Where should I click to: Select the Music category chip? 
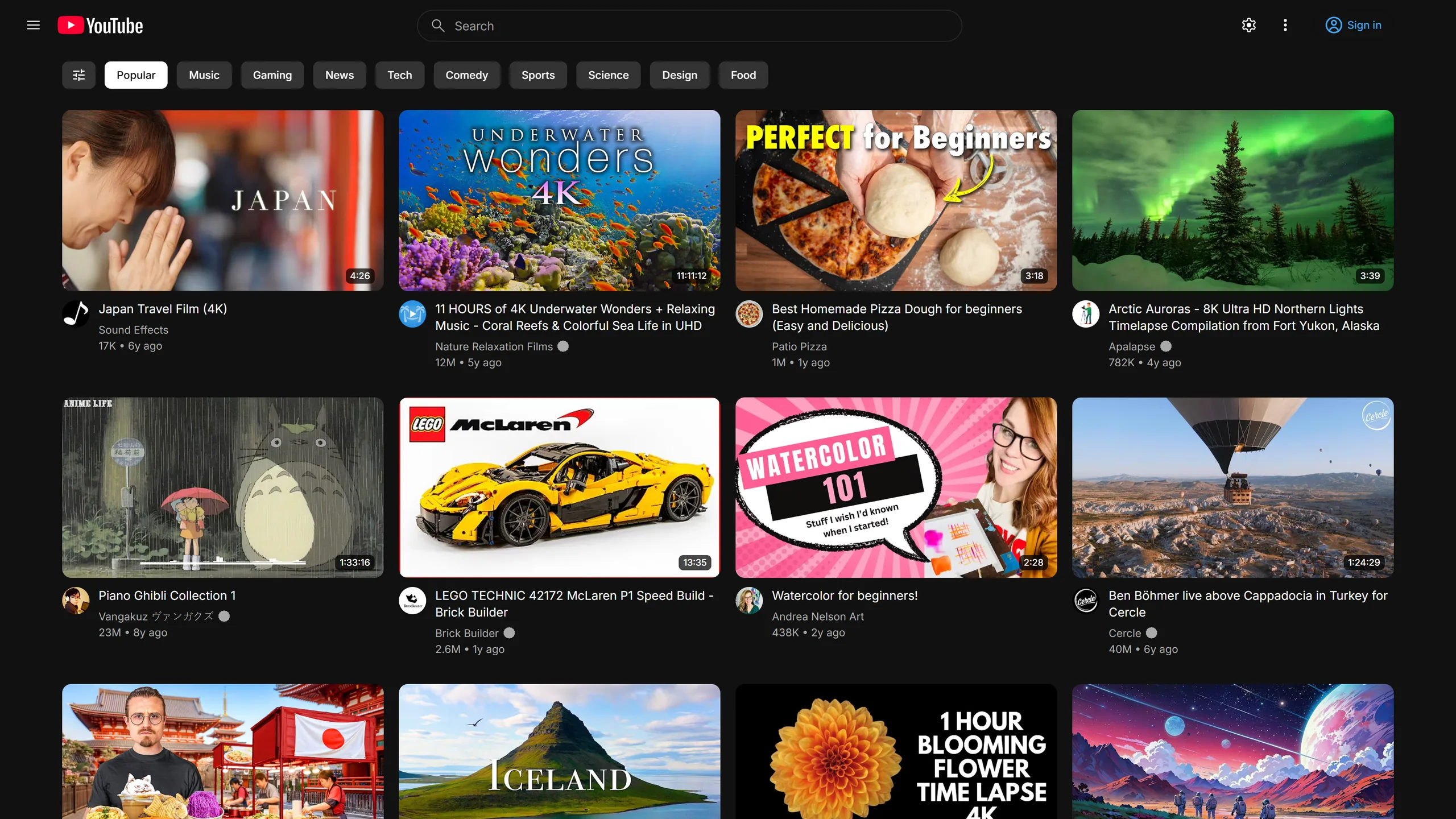click(204, 75)
